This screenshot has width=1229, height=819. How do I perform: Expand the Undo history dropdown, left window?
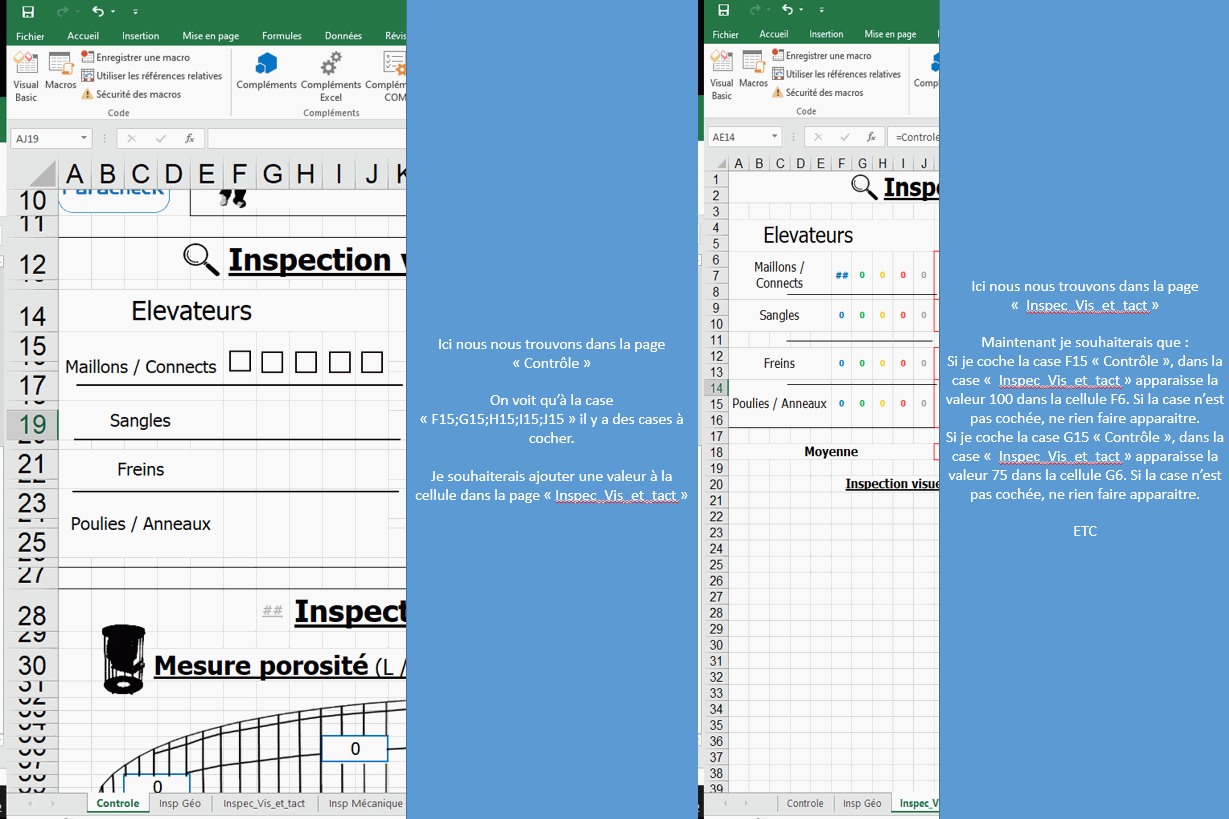pos(113,12)
